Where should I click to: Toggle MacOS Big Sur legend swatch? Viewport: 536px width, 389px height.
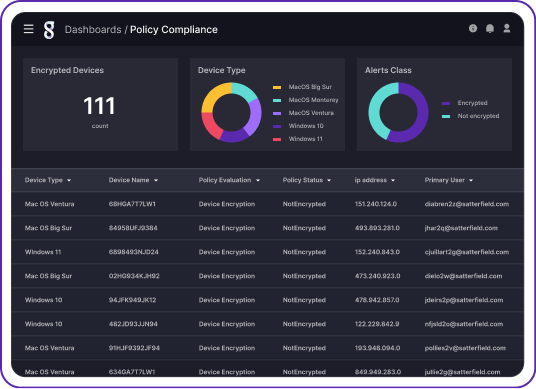[x=277, y=88]
